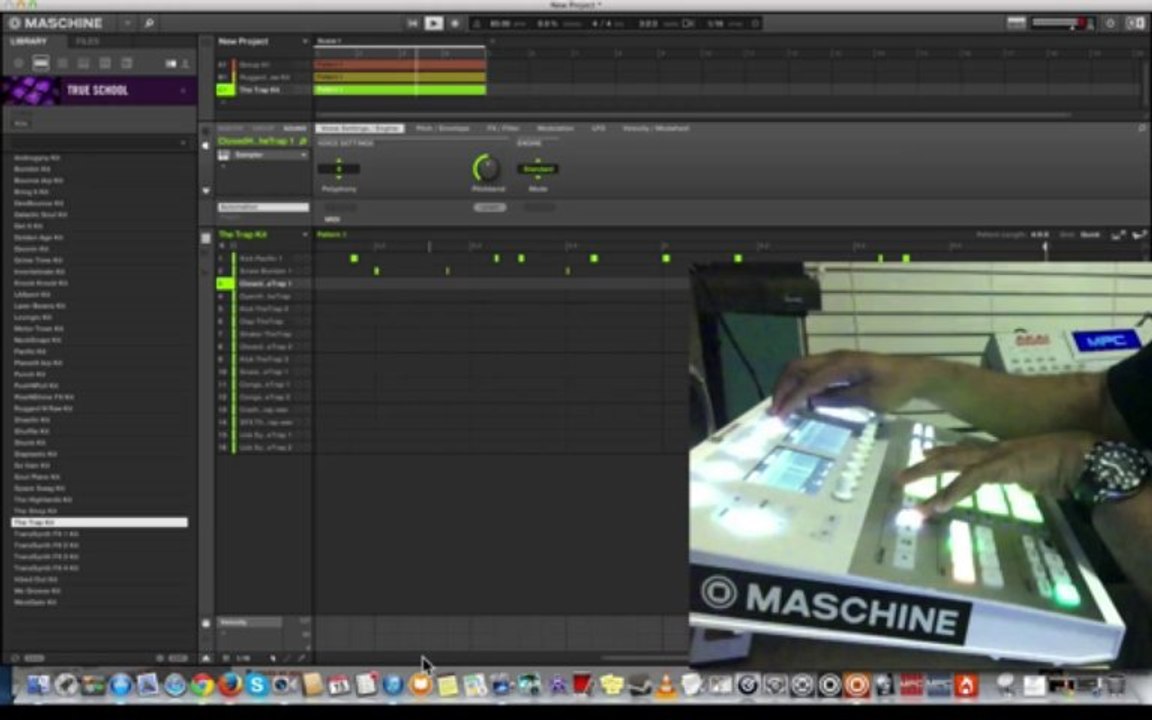Select the Kick sound slot 1

point(263,259)
